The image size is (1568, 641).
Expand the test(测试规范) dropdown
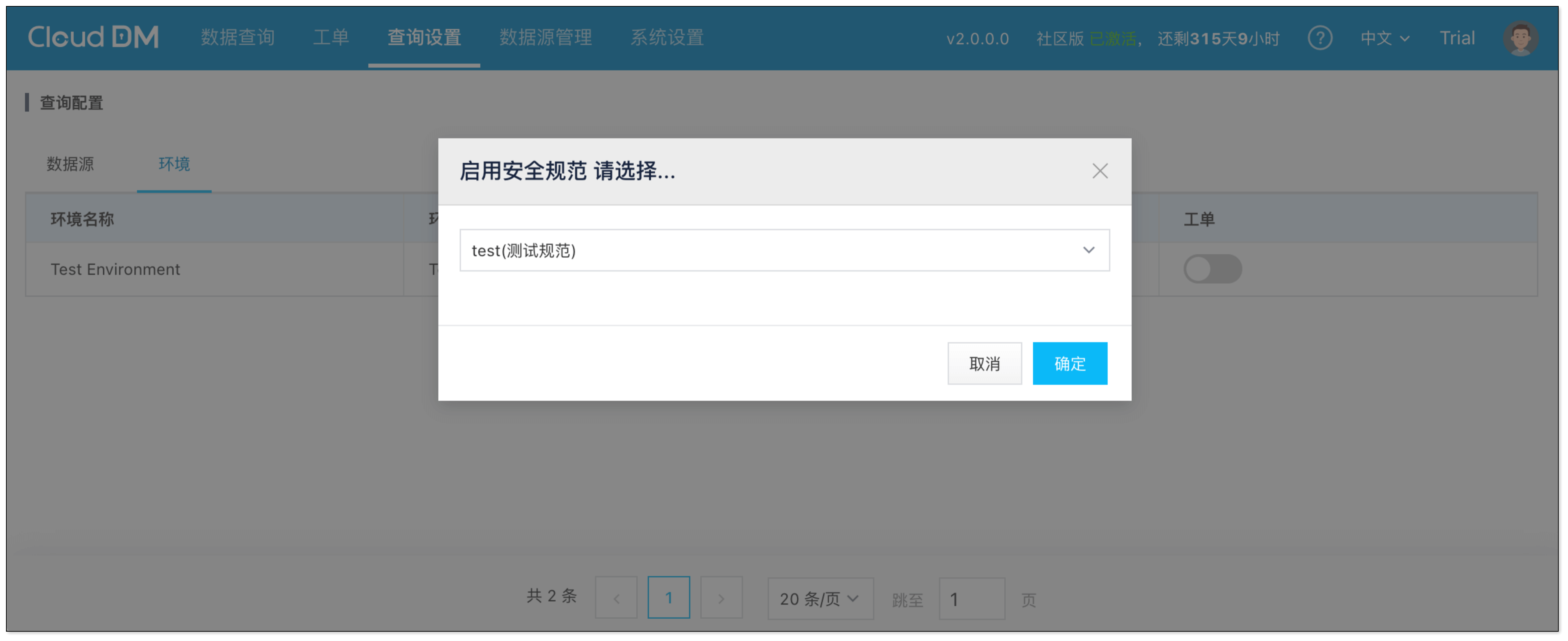coord(784,250)
